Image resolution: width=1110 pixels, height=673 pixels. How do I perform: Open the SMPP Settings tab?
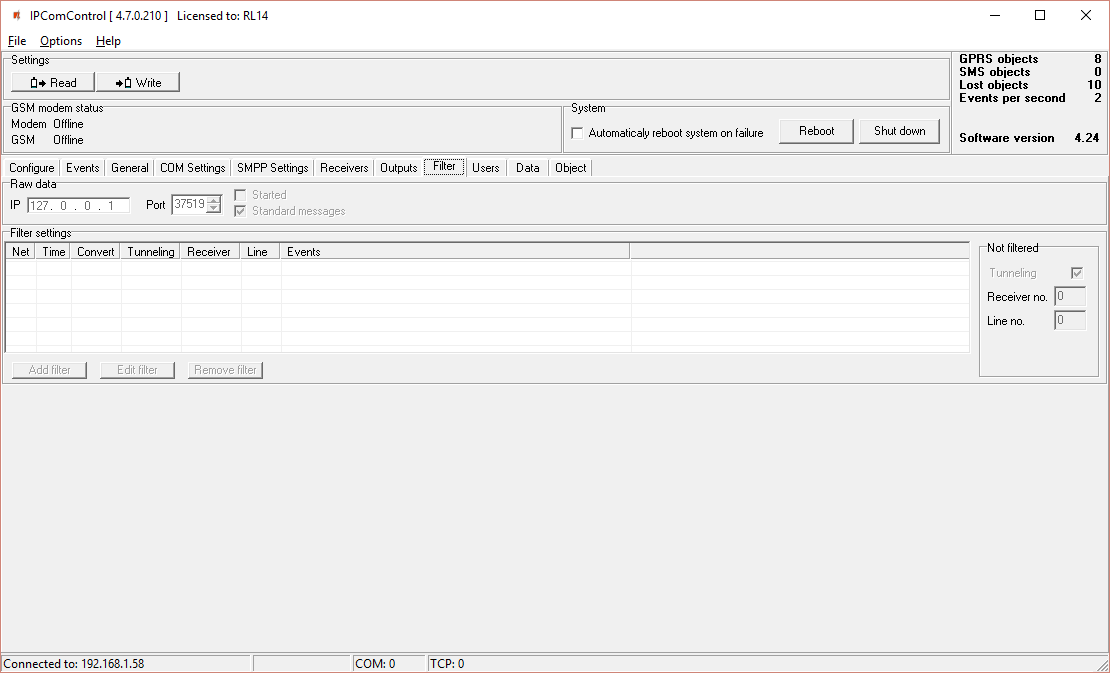tap(272, 168)
